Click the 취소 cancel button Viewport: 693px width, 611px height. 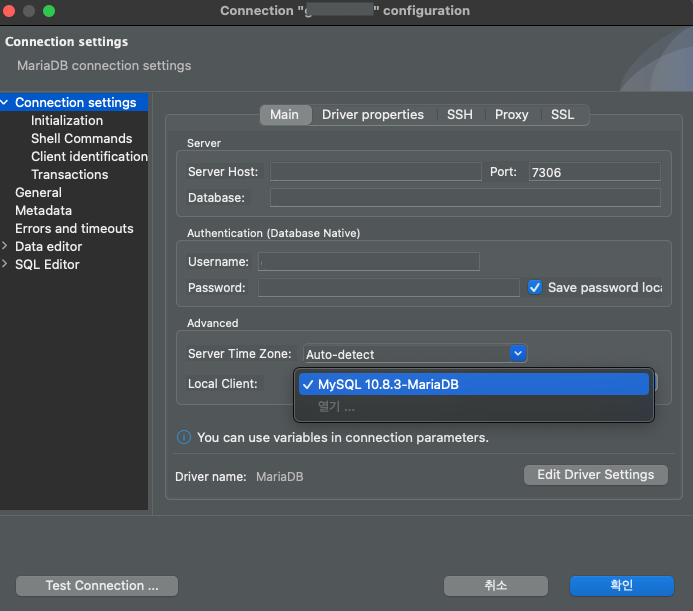pyautogui.click(x=495, y=586)
